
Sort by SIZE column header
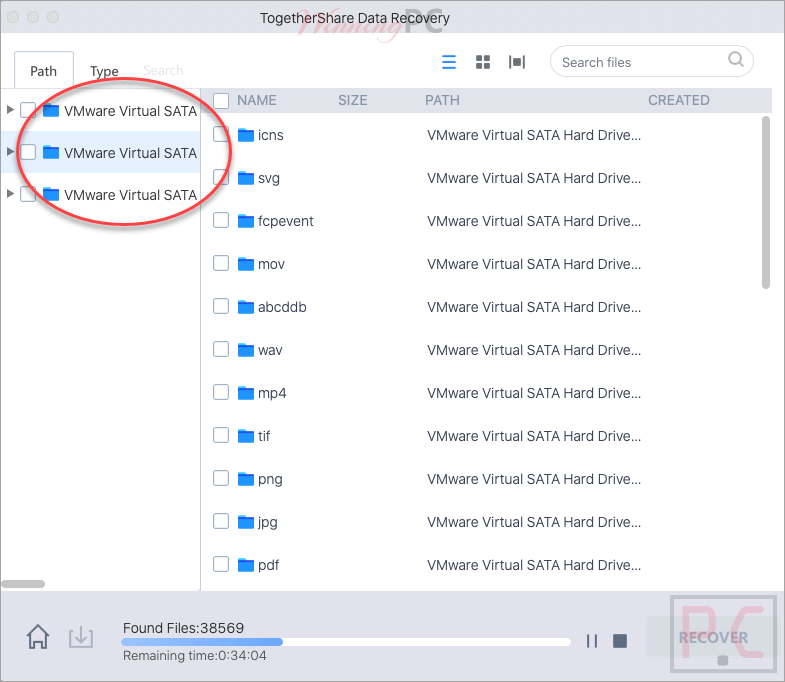click(352, 101)
